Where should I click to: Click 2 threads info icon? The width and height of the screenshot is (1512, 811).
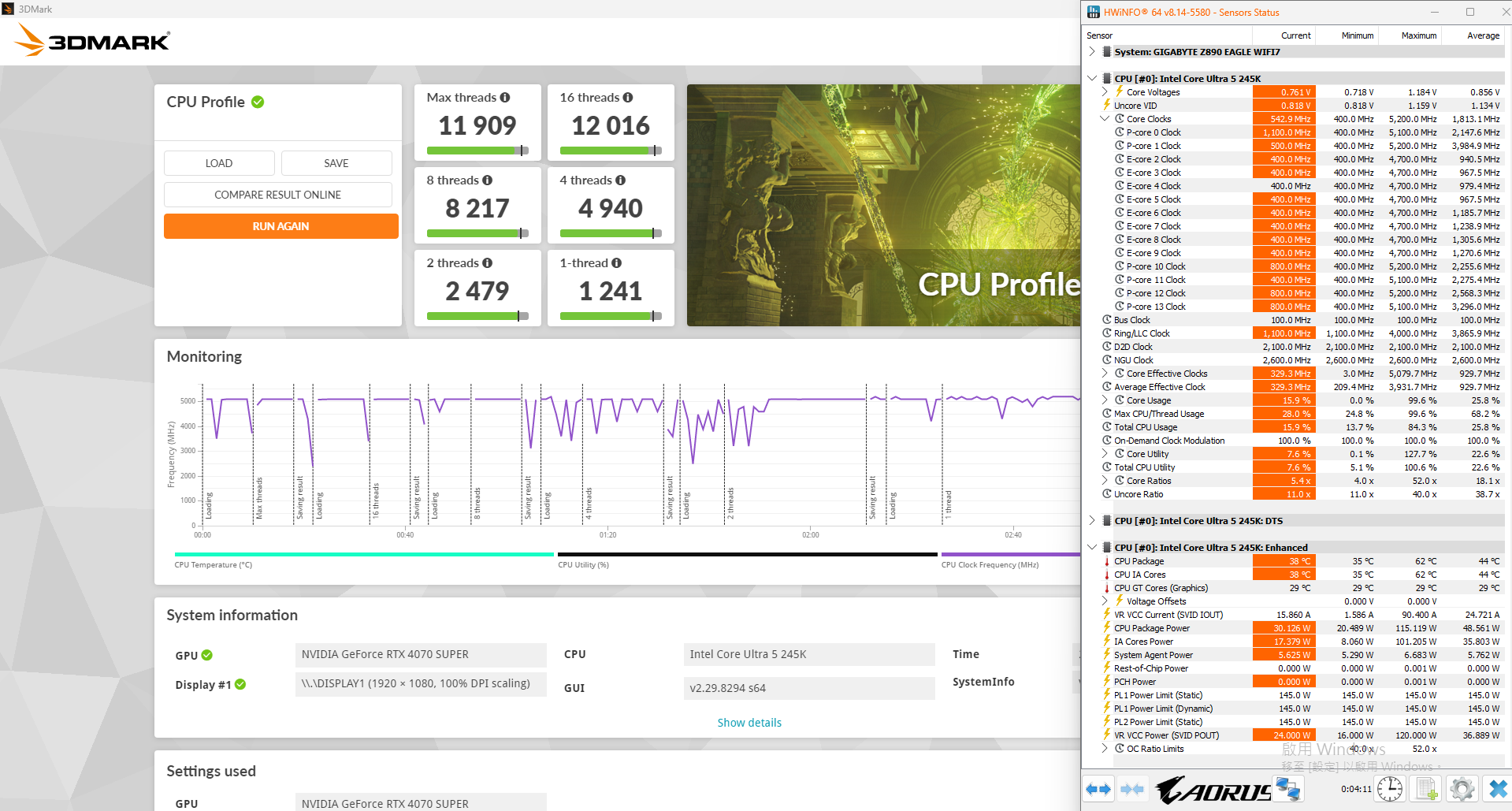point(488,263)
